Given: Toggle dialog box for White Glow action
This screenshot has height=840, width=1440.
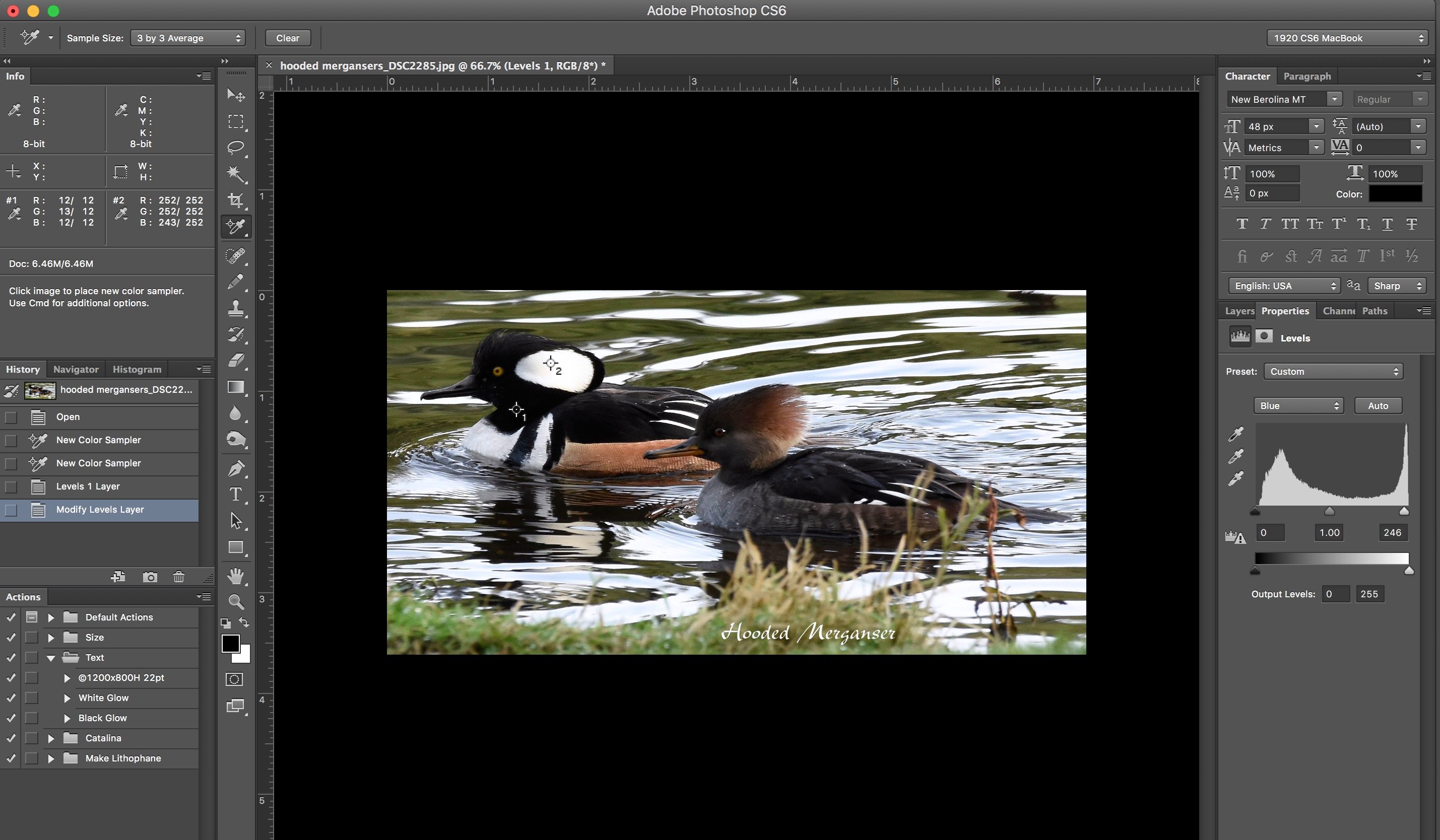Looking at the screenshot, I should [31, 698].
